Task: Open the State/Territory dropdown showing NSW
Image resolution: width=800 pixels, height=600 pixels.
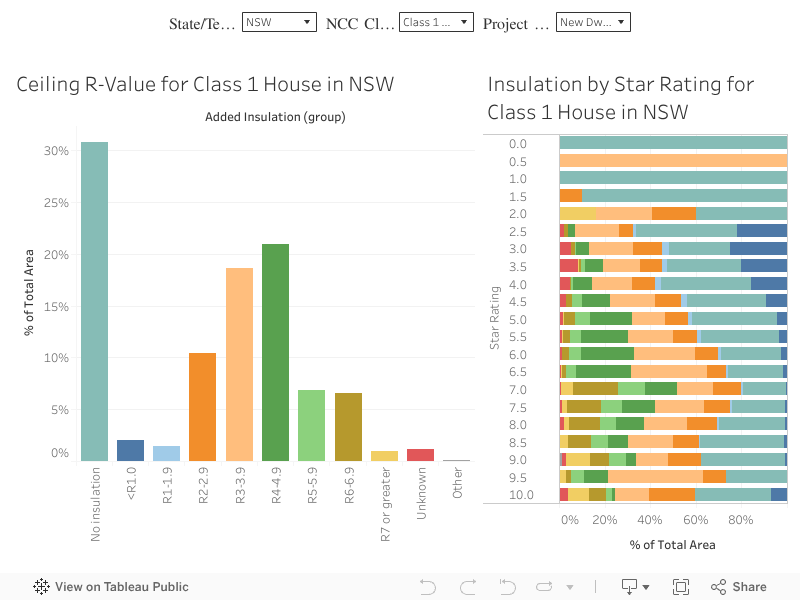Action: coord(278,21)
